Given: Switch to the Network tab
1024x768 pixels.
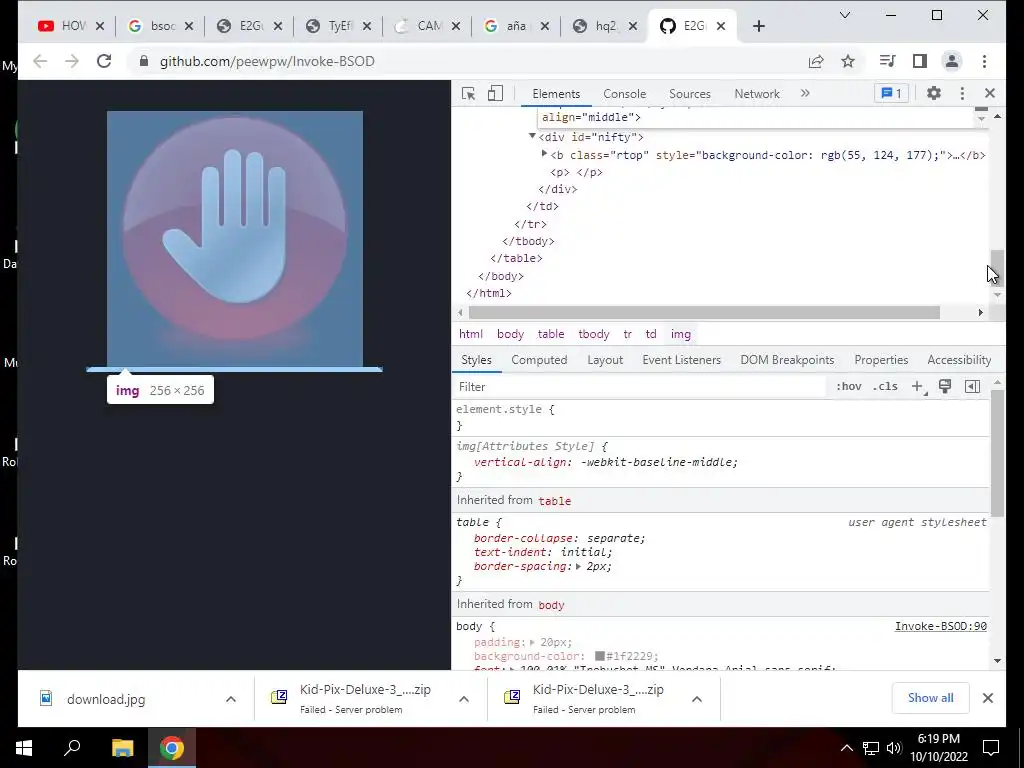Looking at the screenshot, I should coord(757,93).
